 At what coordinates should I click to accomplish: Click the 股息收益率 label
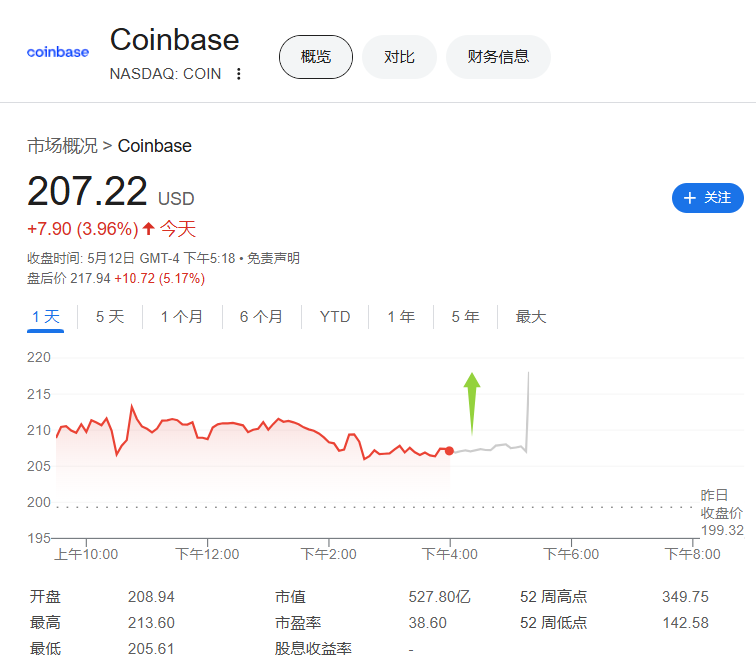click(313, 649)
